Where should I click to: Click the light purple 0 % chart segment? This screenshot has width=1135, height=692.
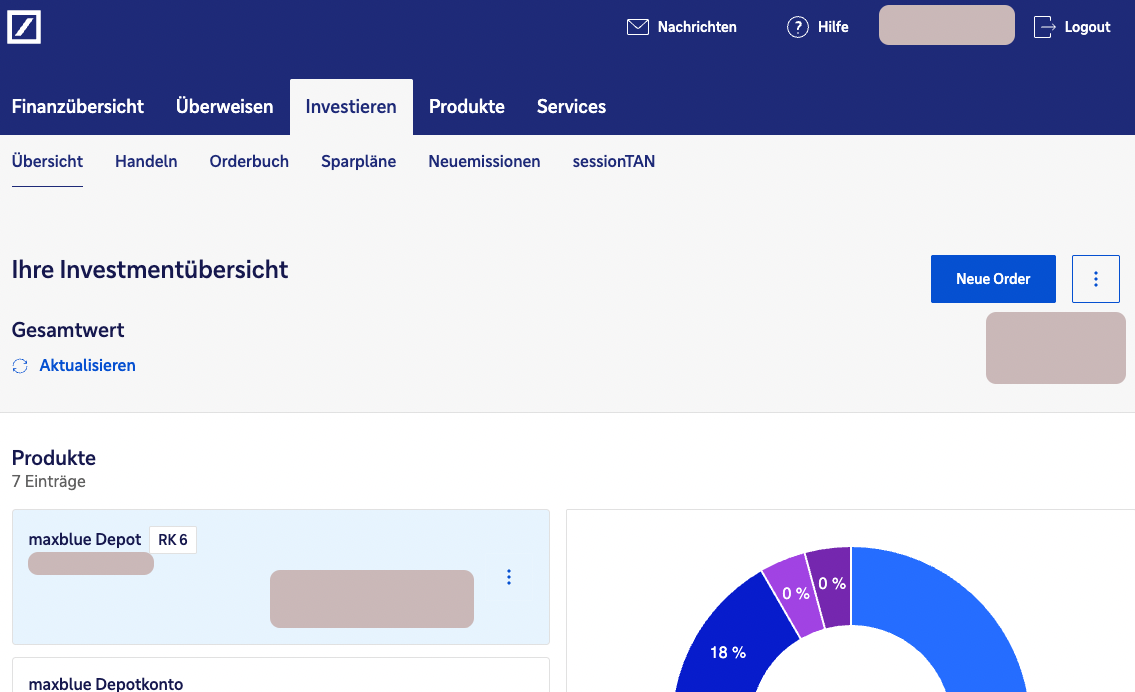point(795,594)
